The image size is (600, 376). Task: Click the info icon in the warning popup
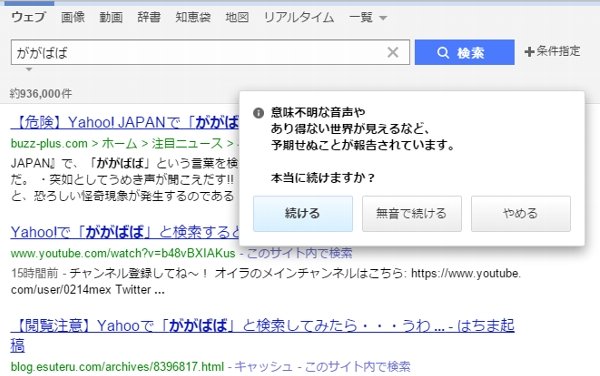point(258,113)
